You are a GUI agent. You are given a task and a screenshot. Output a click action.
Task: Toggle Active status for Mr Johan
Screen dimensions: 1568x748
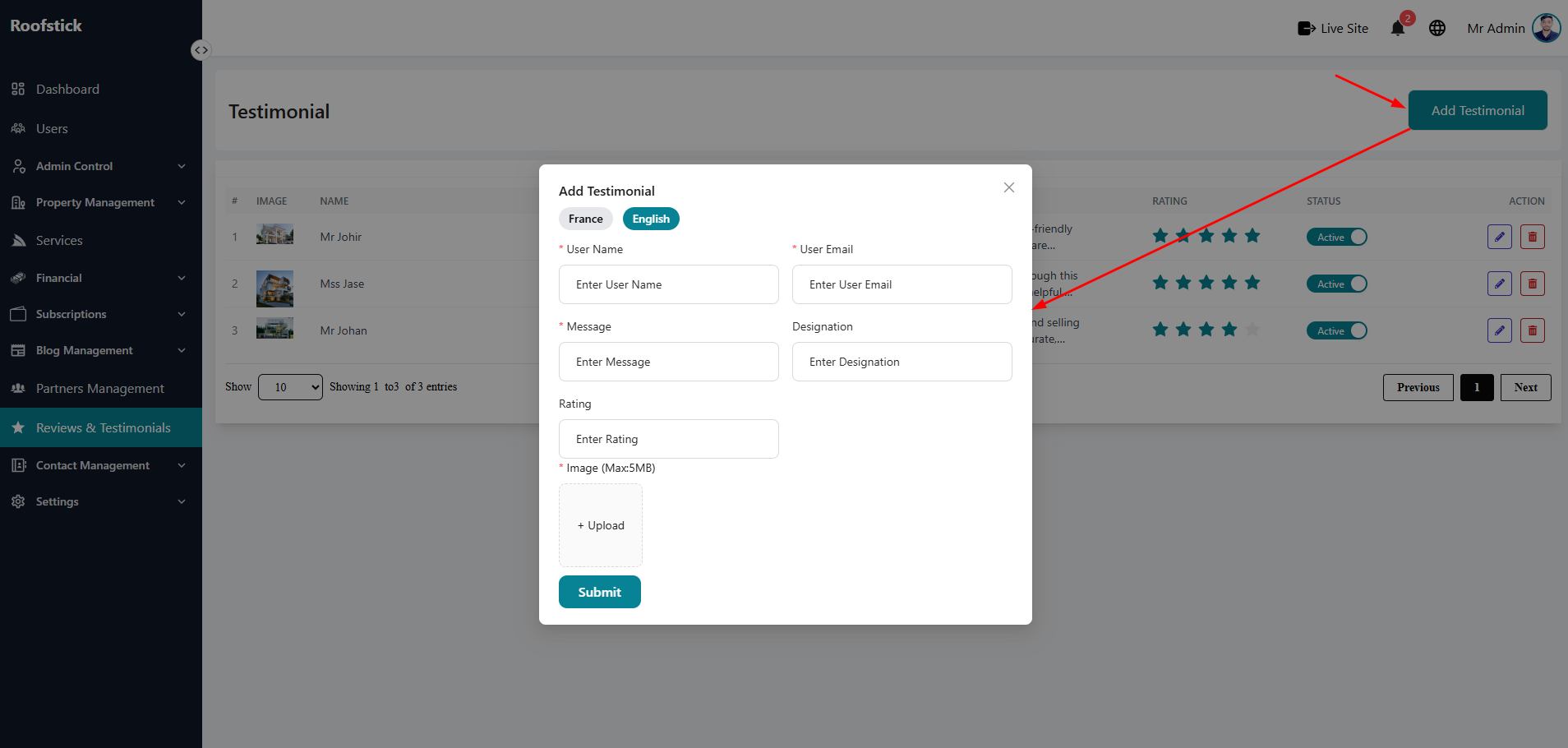point(1337,330)
